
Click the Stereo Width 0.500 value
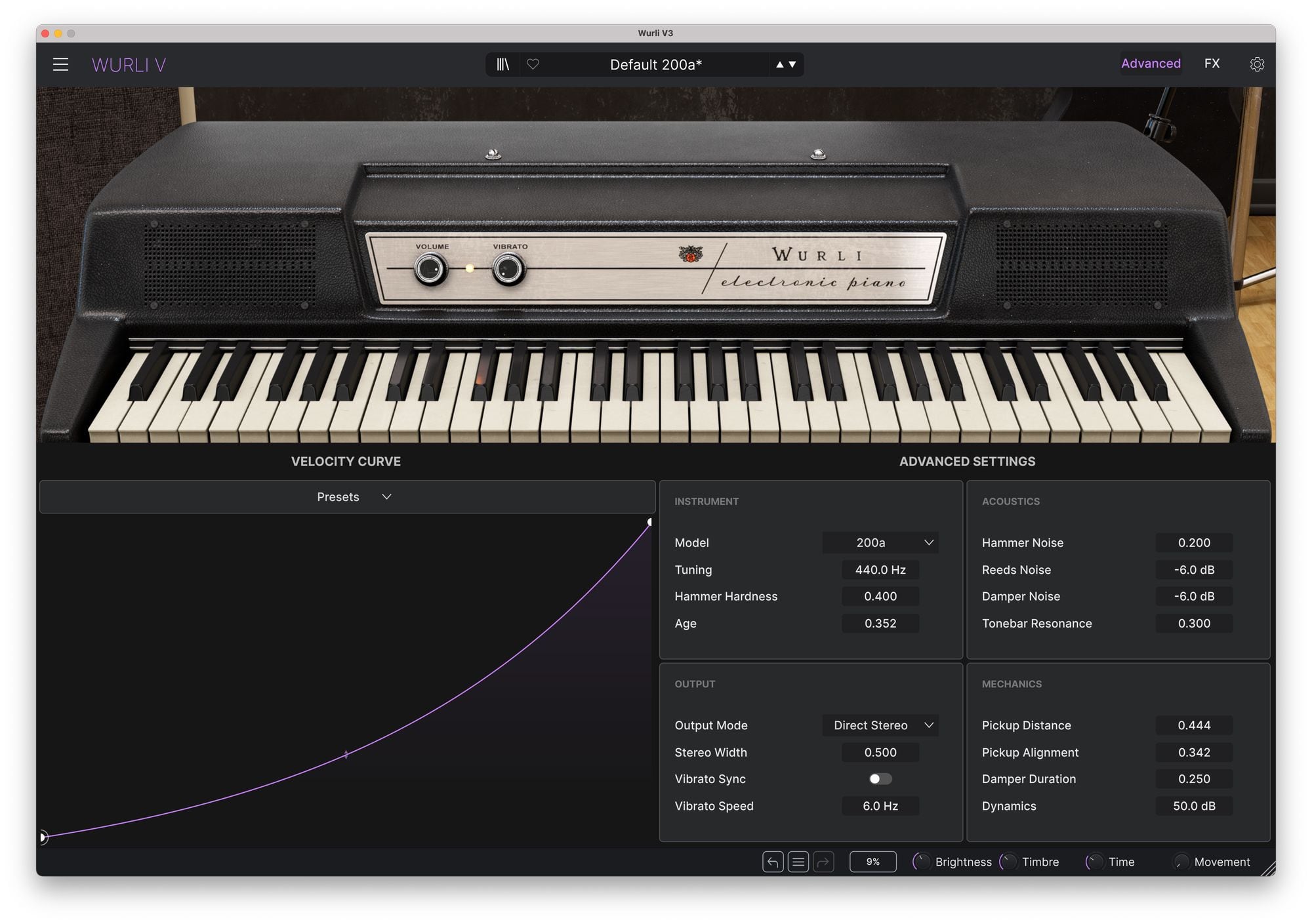(880, 752)
